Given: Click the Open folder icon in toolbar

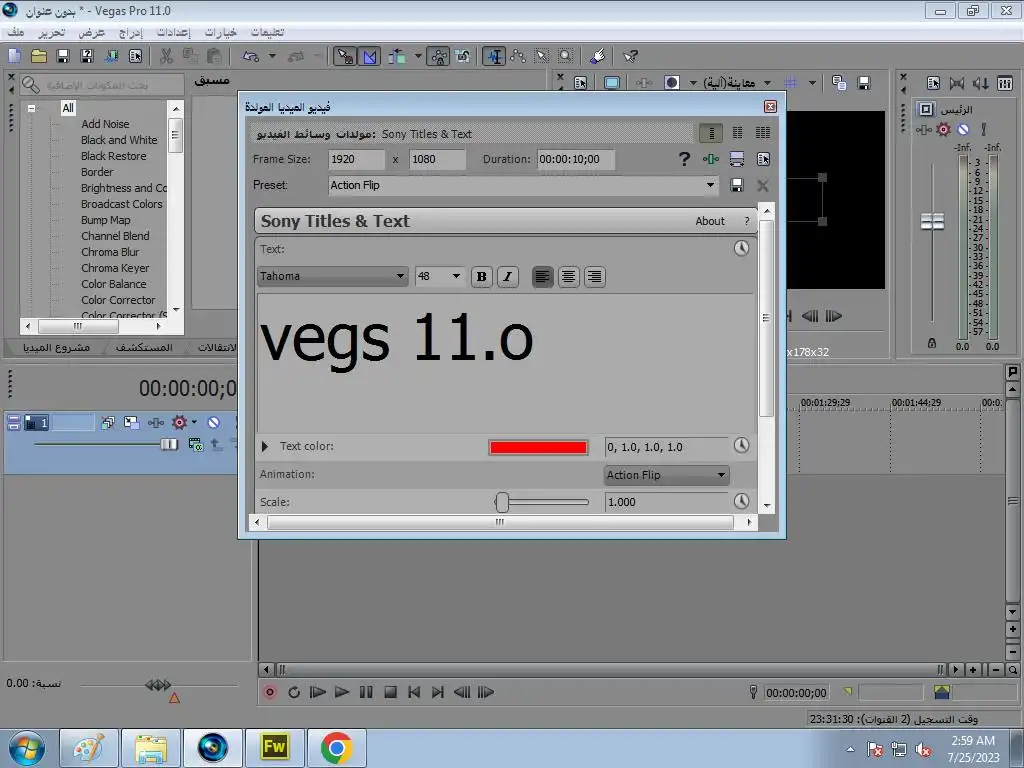Looking at the screenshot, I should click(39, 56).
